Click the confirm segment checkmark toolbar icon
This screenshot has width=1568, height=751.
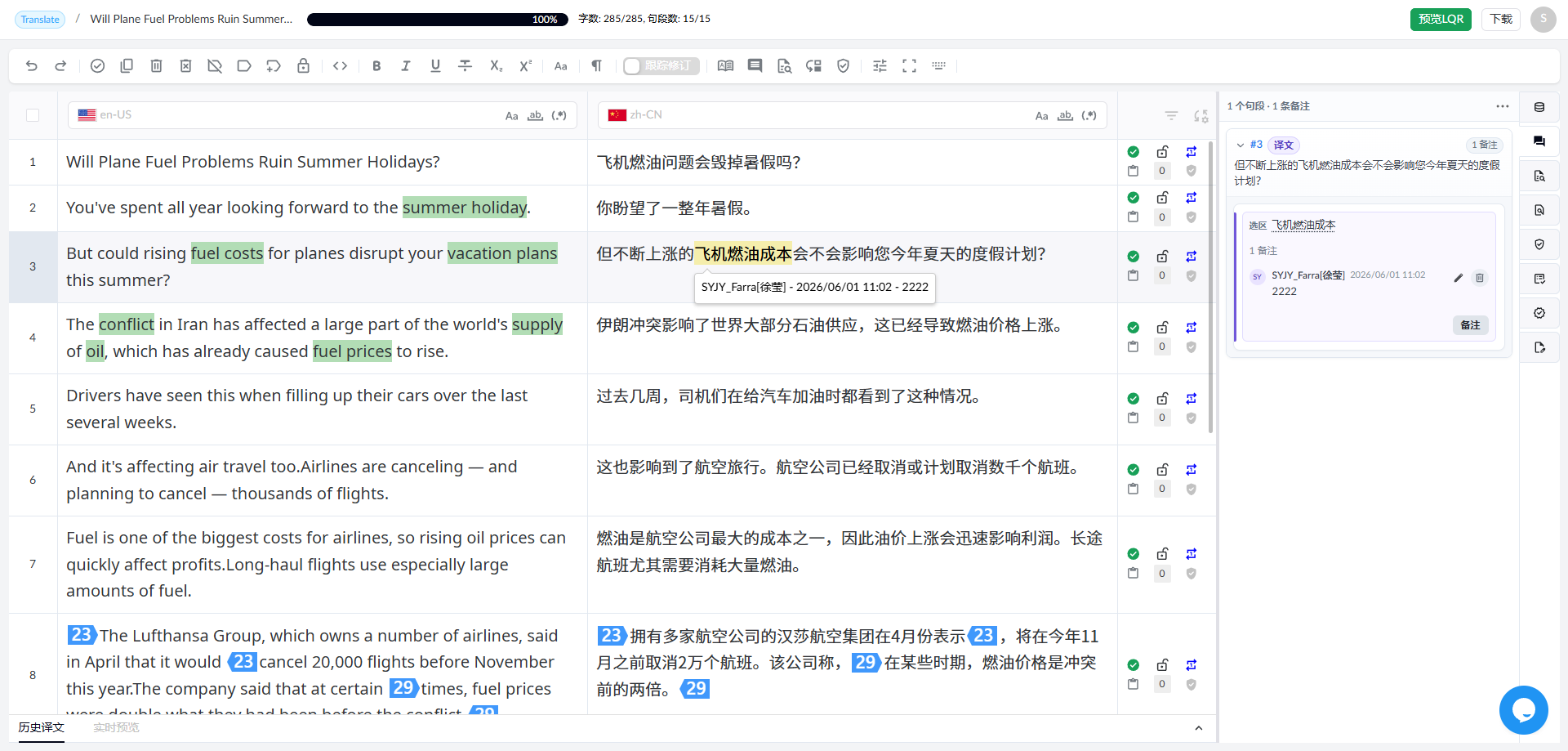click(97, 66)
